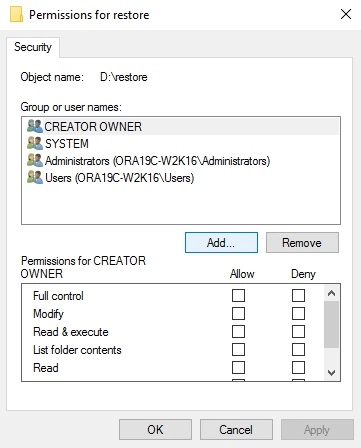Click the Administrators group icon
361x448 pixels.
pos(35,161)
